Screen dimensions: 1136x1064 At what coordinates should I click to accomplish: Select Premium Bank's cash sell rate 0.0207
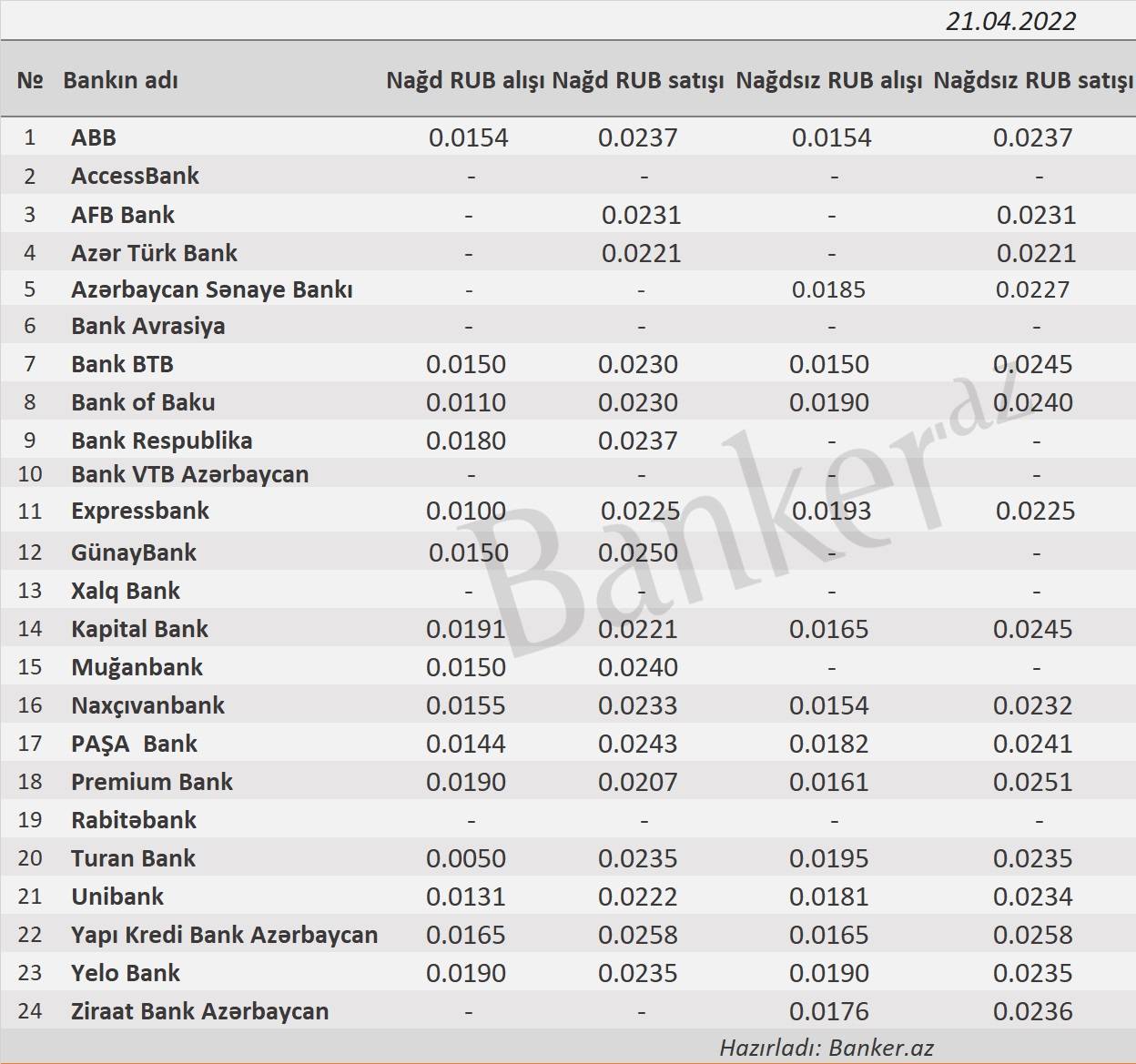click(x=638, y=782)
